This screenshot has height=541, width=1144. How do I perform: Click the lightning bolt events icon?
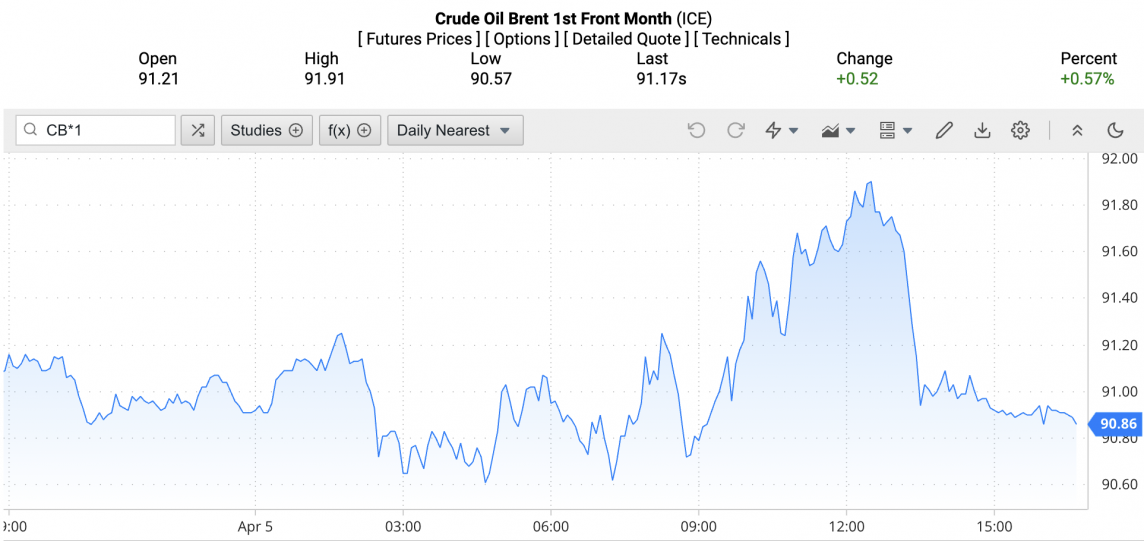(781, 130)
